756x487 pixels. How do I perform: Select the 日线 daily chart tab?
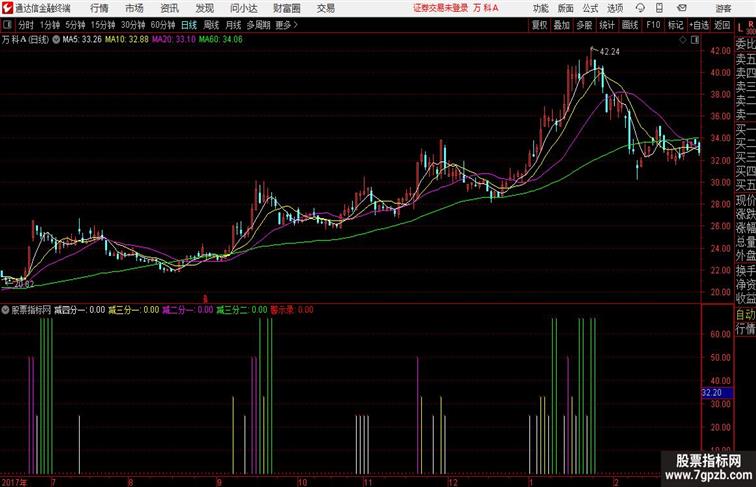189,25
